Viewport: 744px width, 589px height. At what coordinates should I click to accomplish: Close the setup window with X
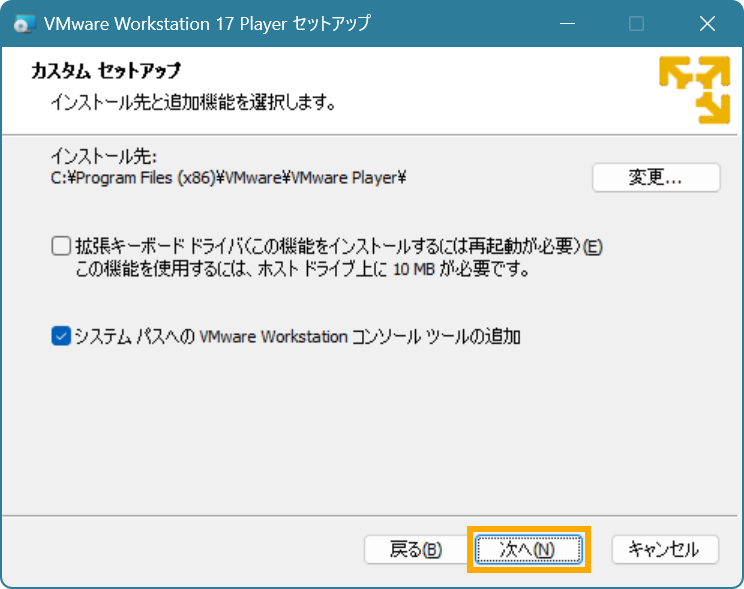click(x=707, y=24)
